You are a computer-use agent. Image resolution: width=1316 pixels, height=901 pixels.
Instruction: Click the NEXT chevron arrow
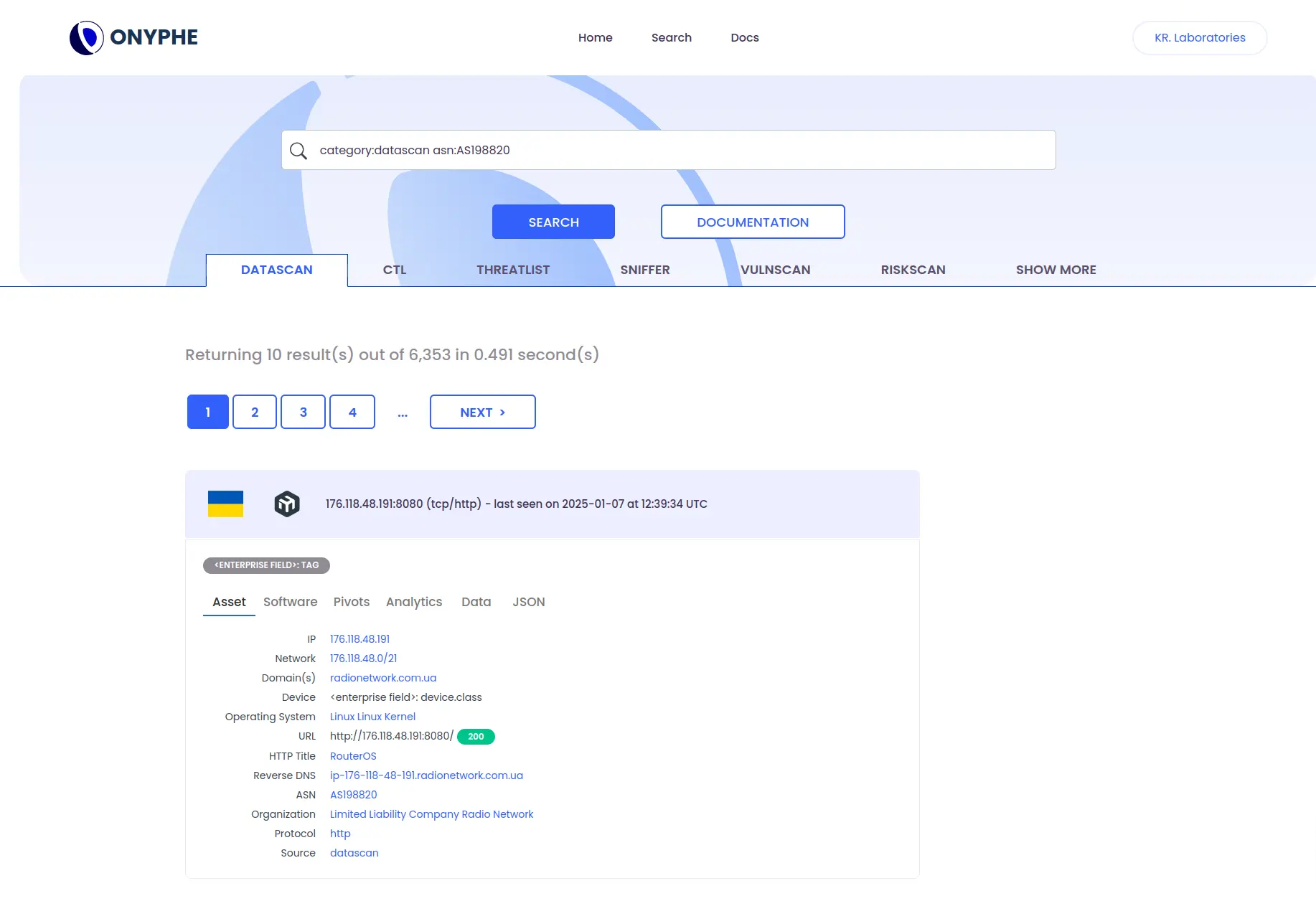click(503, 412)
